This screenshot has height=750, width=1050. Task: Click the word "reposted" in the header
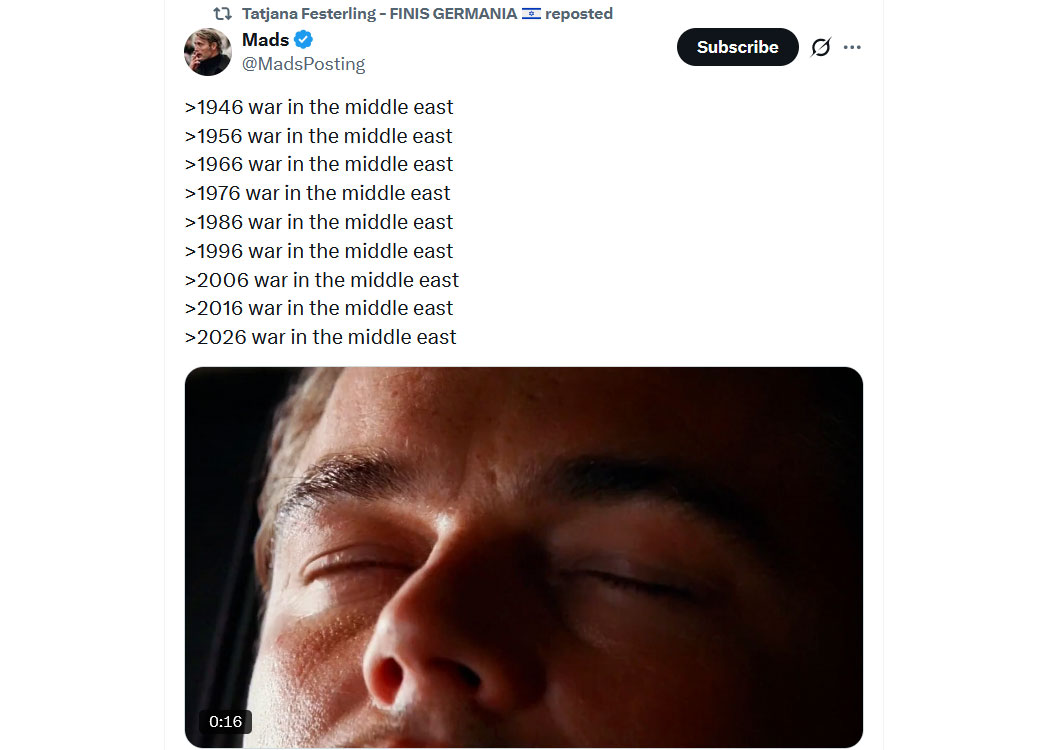[579, 14]
